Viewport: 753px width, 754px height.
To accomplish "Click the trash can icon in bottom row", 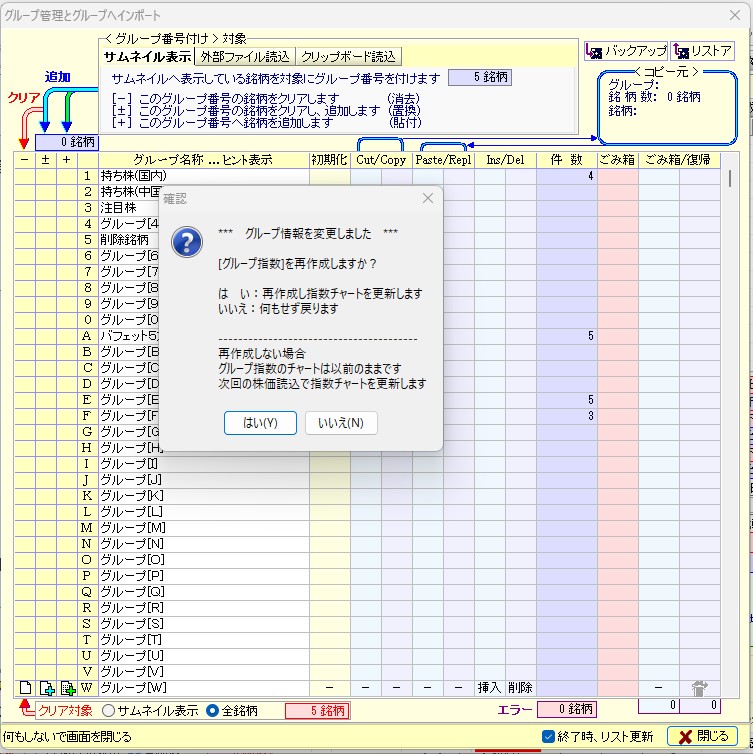I will 699,688.
